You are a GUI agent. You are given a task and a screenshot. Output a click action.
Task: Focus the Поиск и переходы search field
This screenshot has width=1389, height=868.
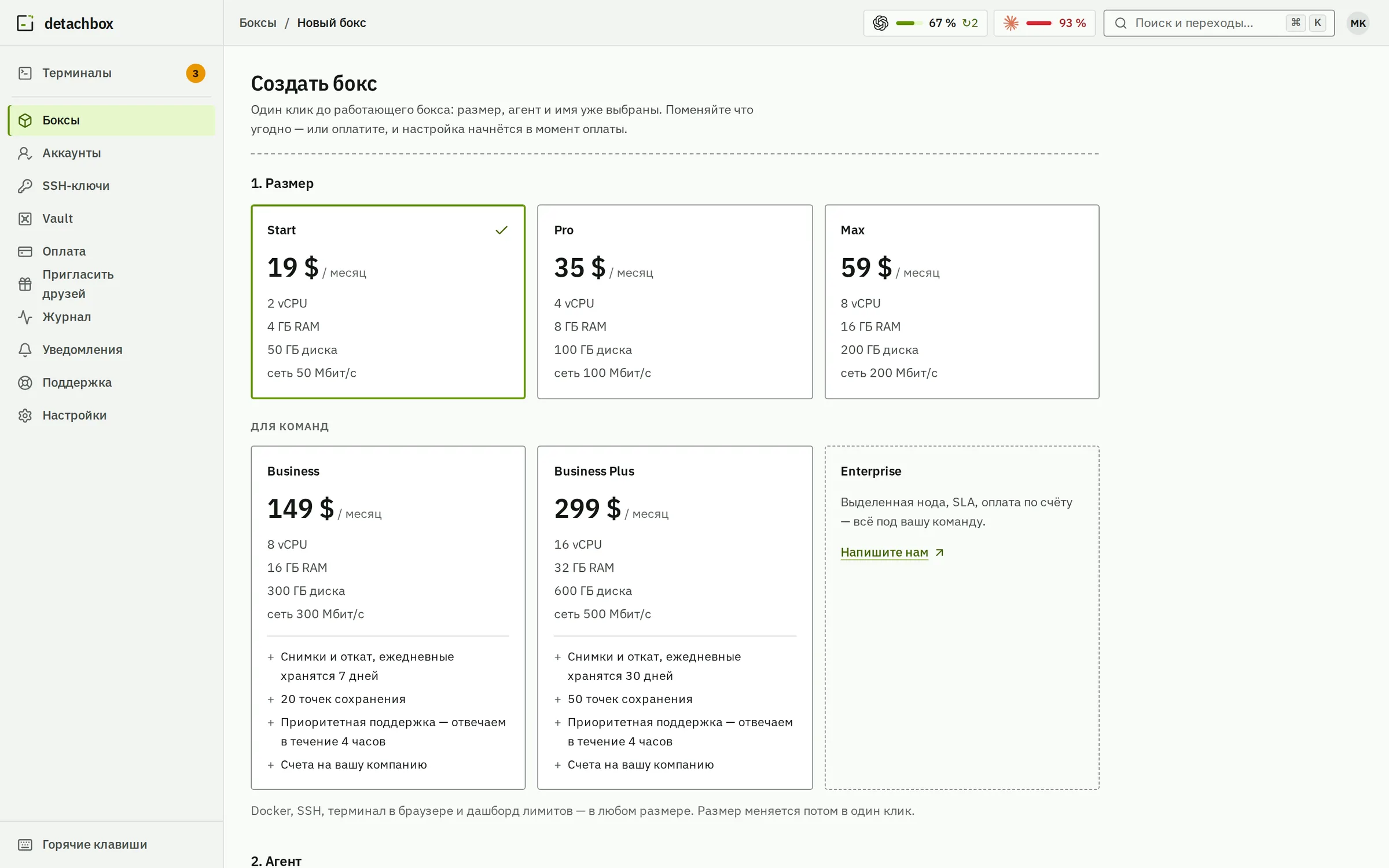coord(1219,23)
